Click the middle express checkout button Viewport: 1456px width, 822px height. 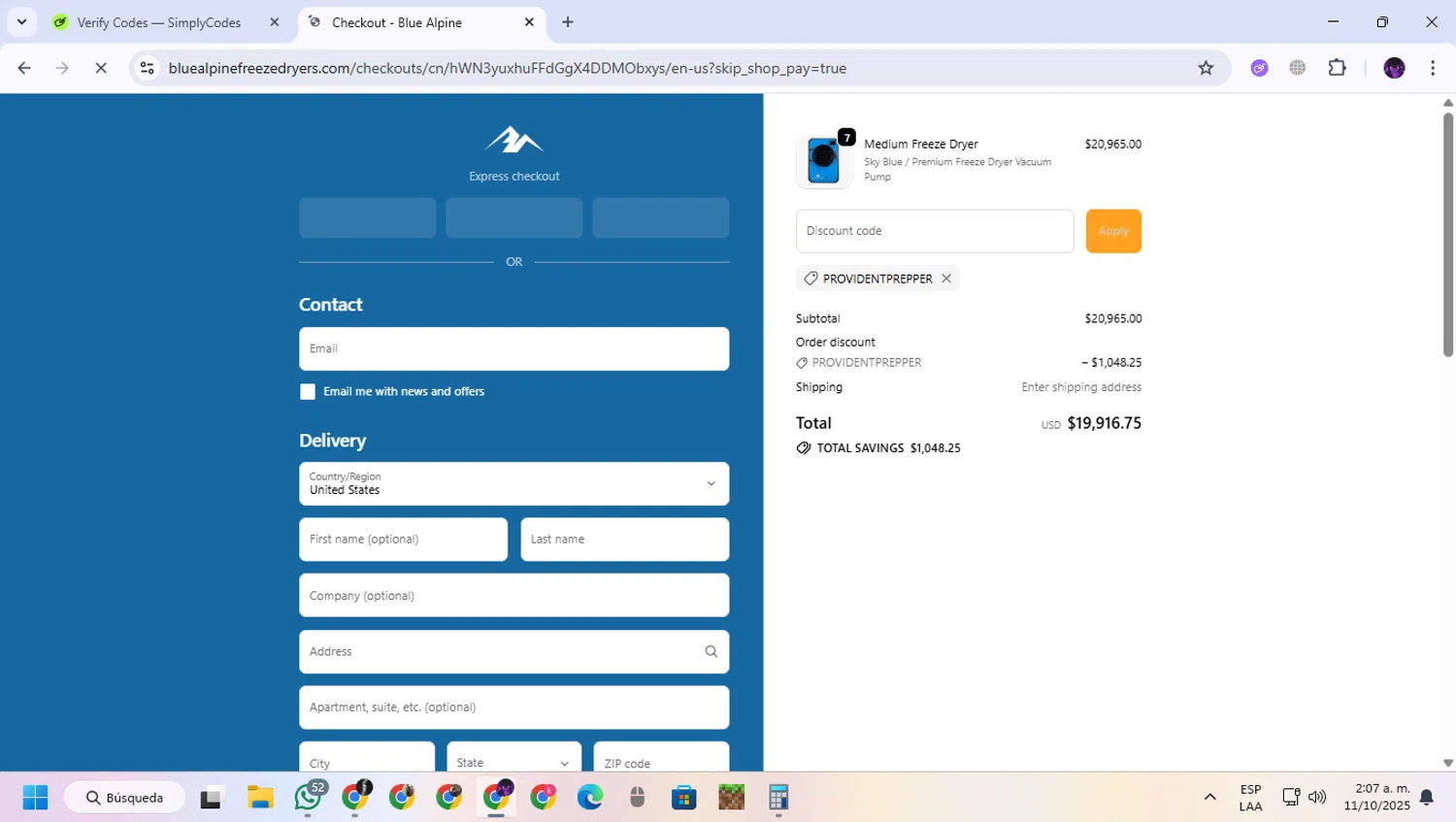pos(514,218)
